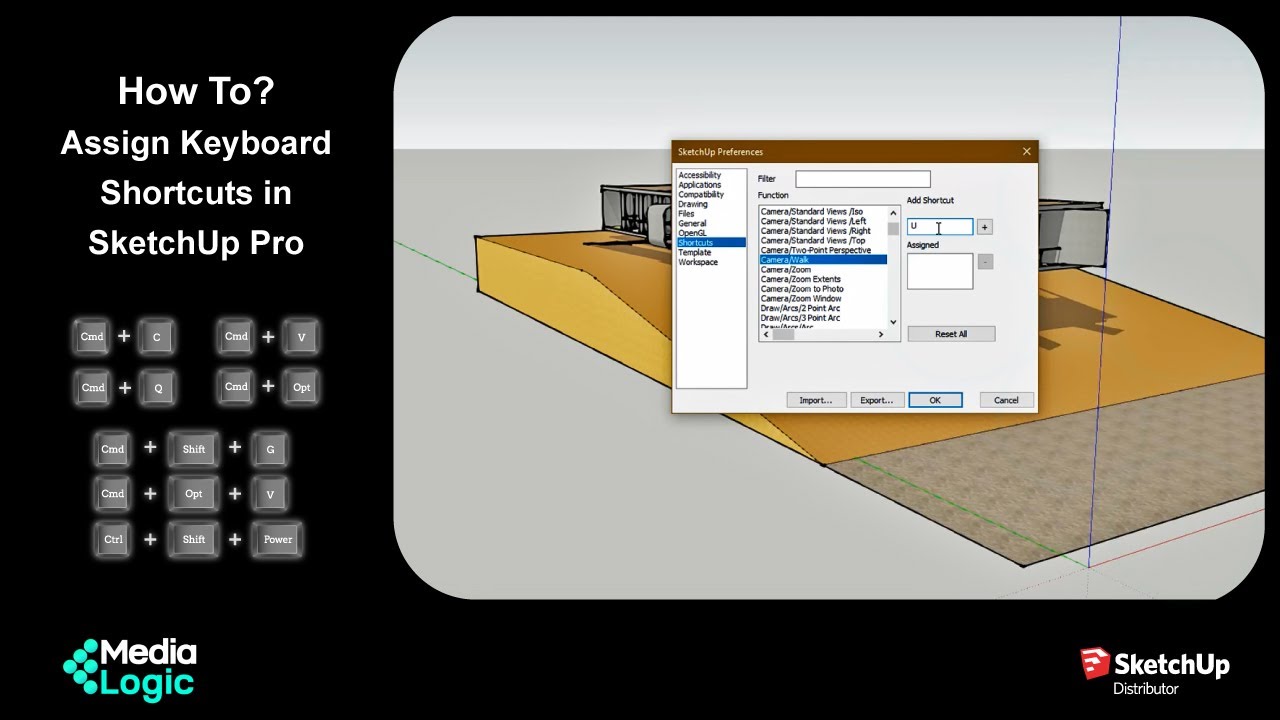1280x720 pixels.
Task: Select Camera/Zoom to Photo function
Action: point(802,289)
